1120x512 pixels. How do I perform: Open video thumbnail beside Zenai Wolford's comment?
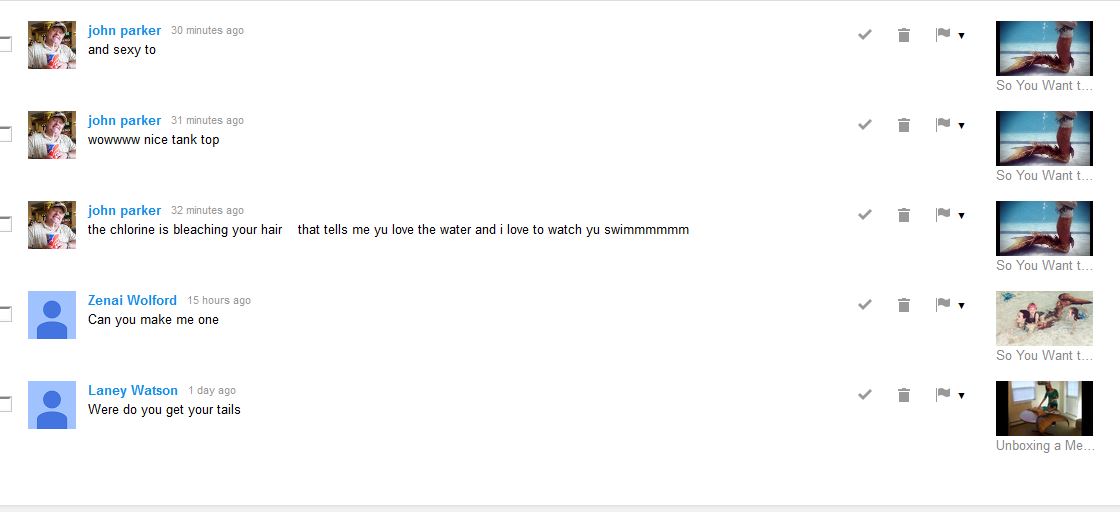click(1044, 318)
